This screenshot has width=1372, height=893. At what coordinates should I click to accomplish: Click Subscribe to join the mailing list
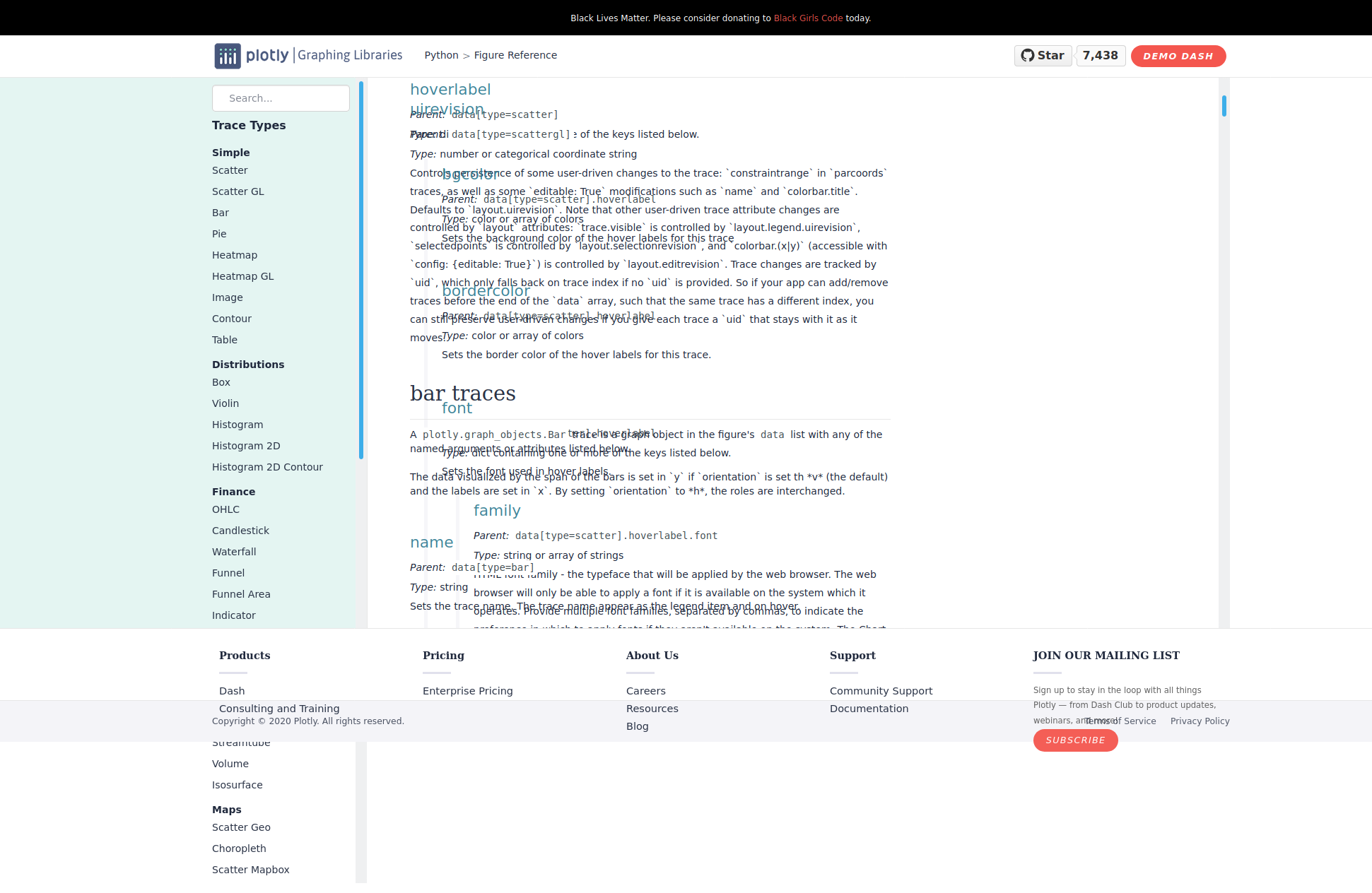coord(1075,740)
